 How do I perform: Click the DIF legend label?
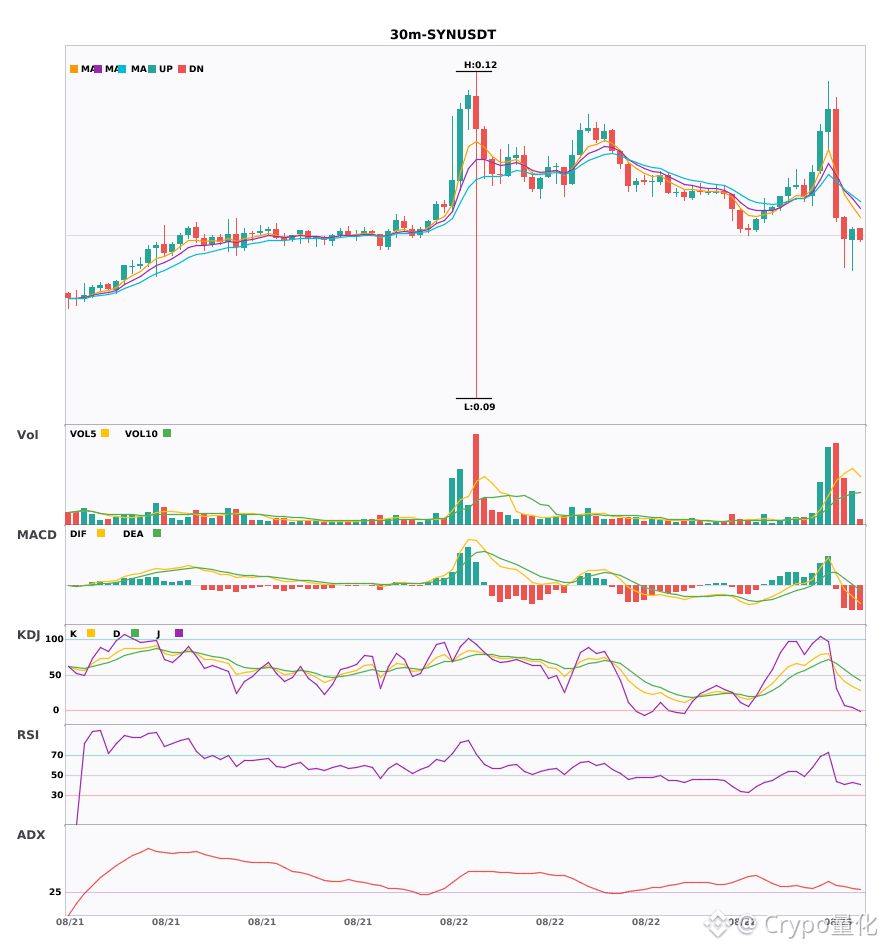[78, 534]
